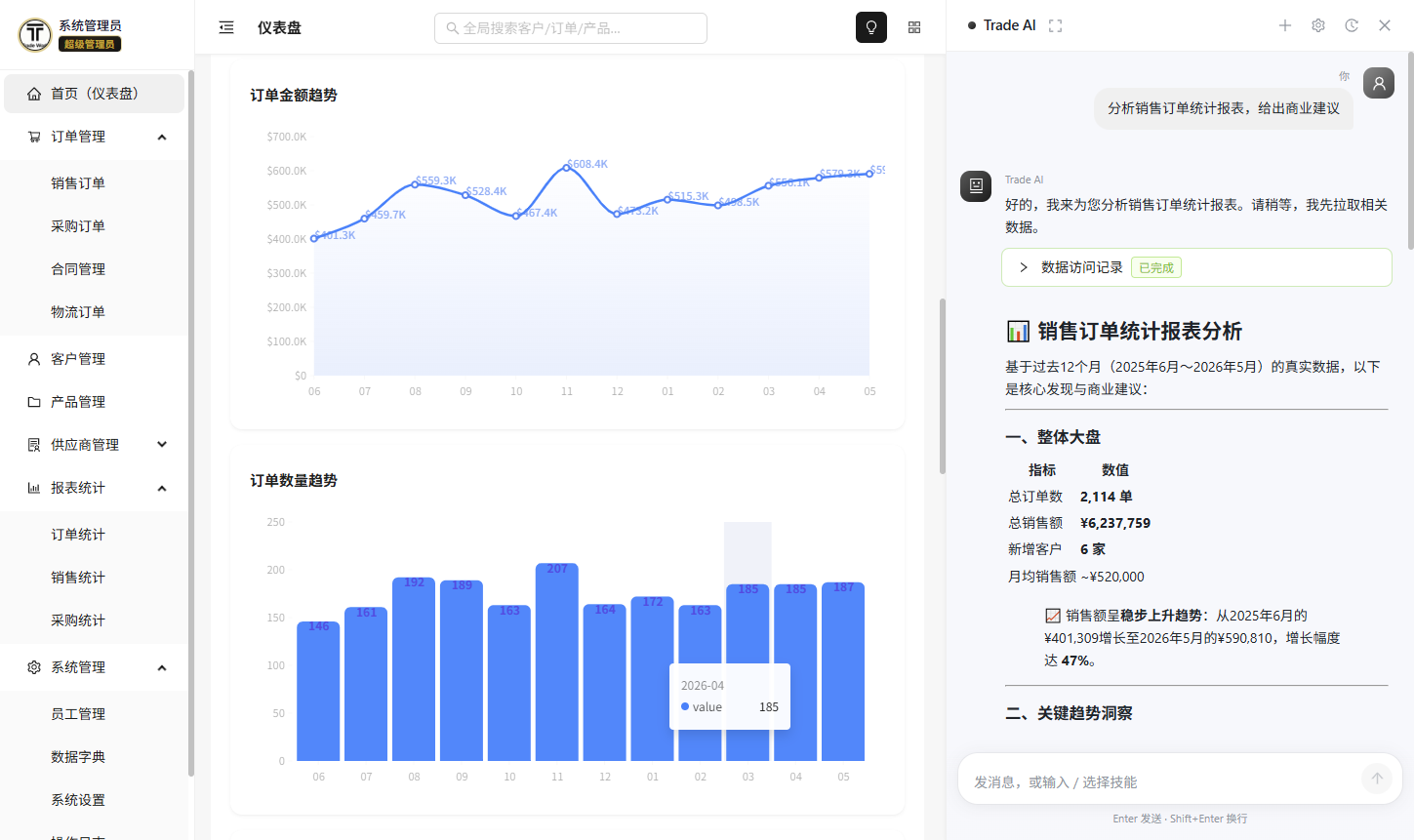Open Trade AI chat history icon

(1352, 25)
